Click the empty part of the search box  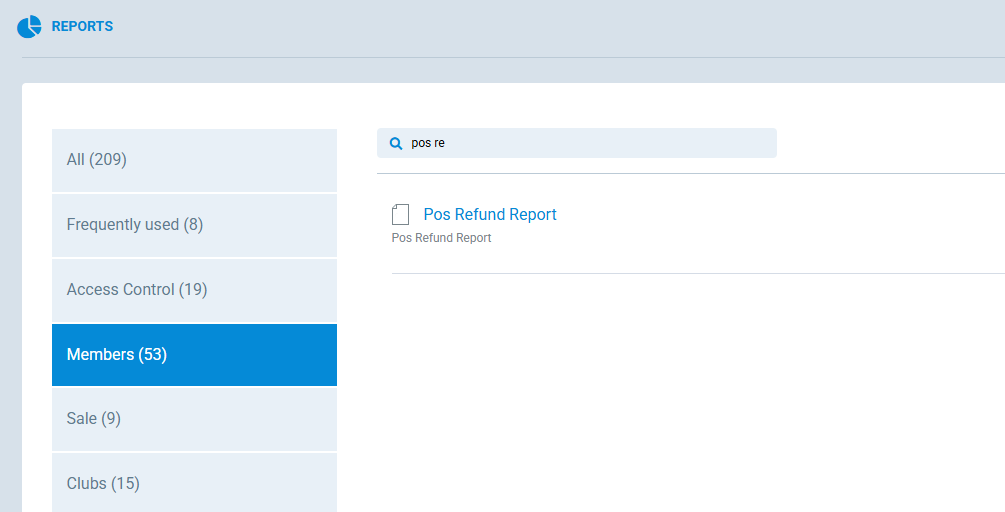(x=620, y=143)
